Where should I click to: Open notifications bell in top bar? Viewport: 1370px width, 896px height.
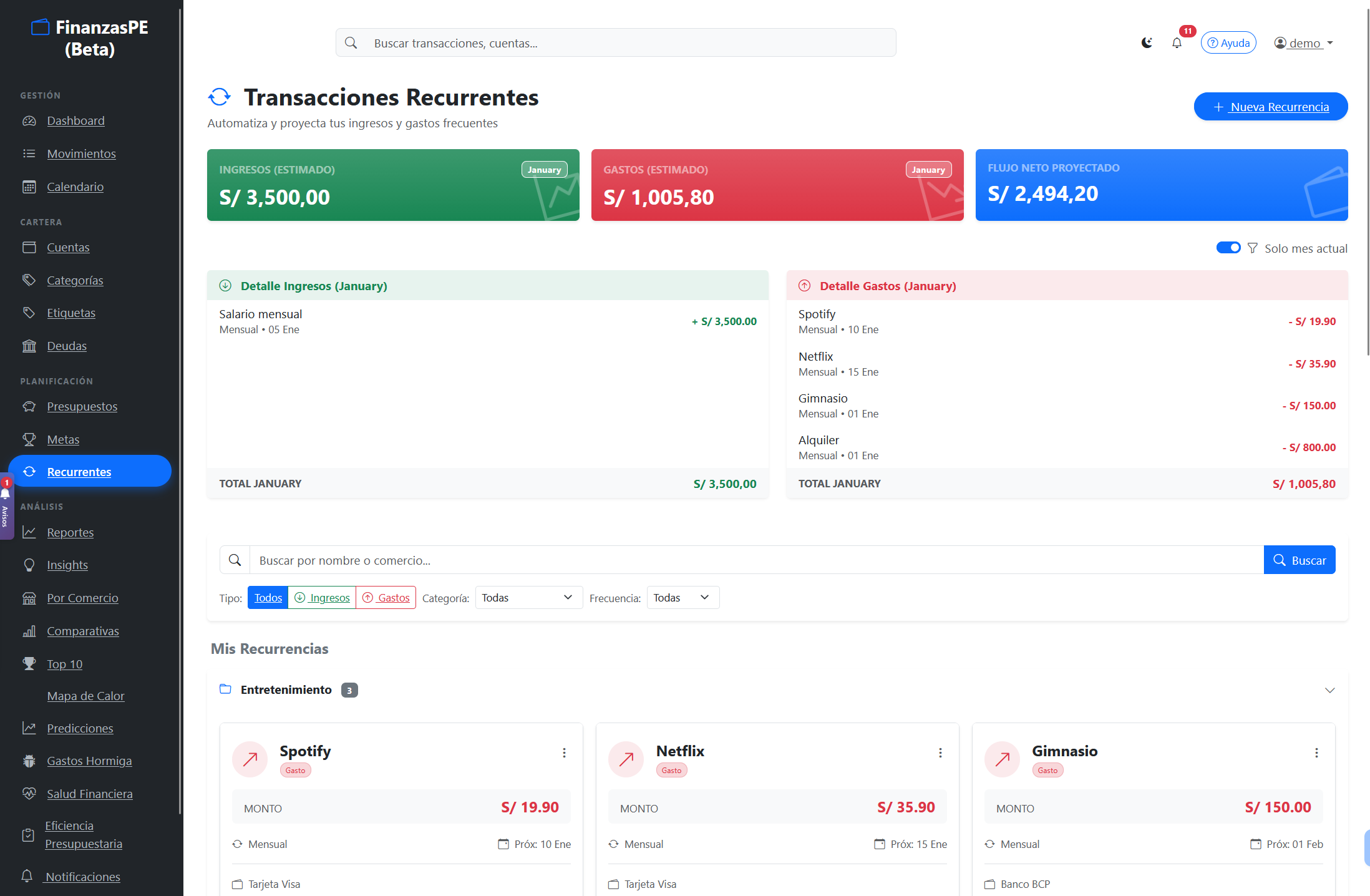pyautogui.click(x=1177, y=43)
